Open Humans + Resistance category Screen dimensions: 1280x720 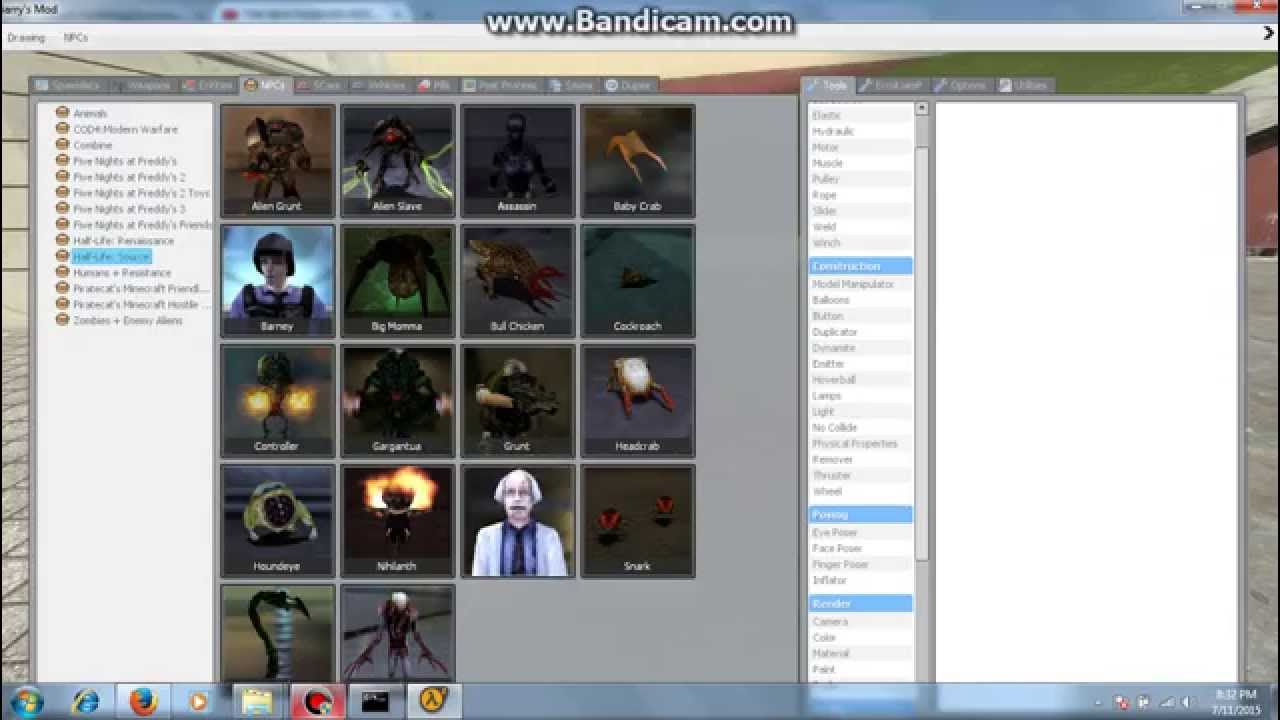click(x=122, y=273)
